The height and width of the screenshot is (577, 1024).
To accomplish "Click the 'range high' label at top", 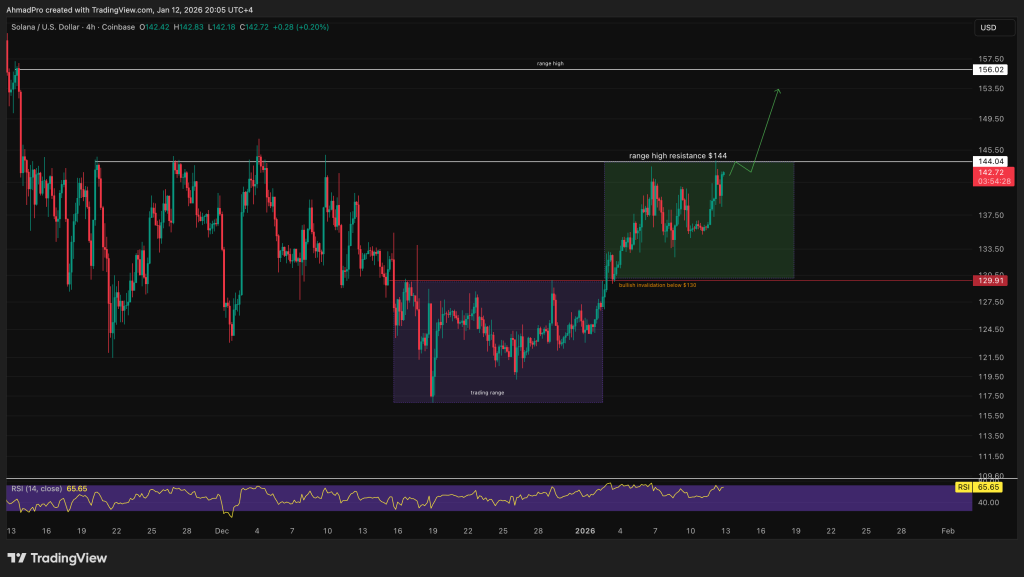I will [x=550, y=63].
